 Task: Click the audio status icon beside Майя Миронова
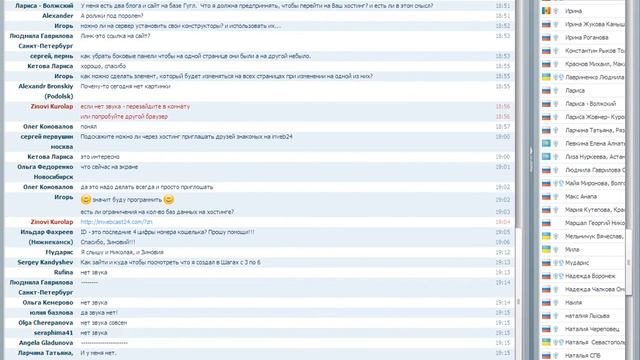(558, 183)
